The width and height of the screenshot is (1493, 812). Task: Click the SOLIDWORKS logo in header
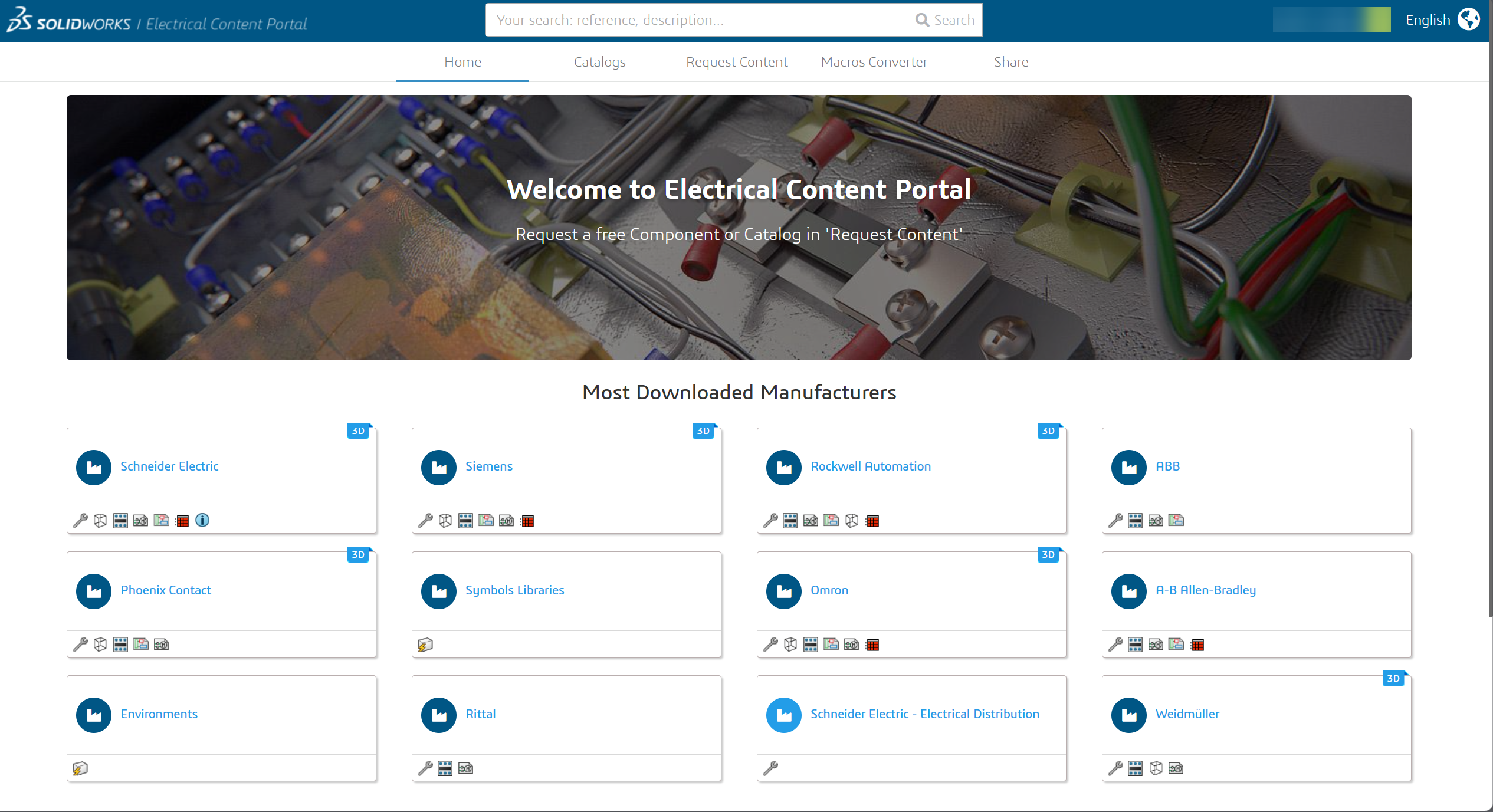[68, 21]
